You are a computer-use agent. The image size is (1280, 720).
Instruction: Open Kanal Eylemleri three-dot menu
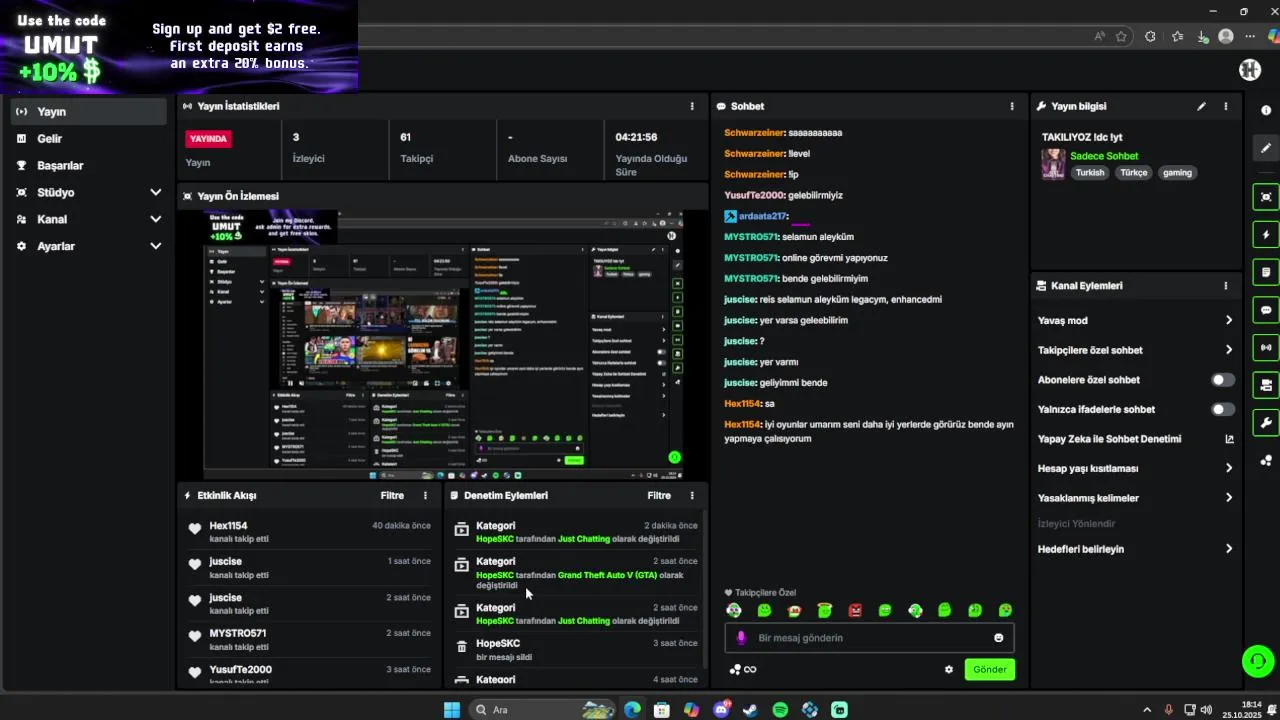[1226, 286]
